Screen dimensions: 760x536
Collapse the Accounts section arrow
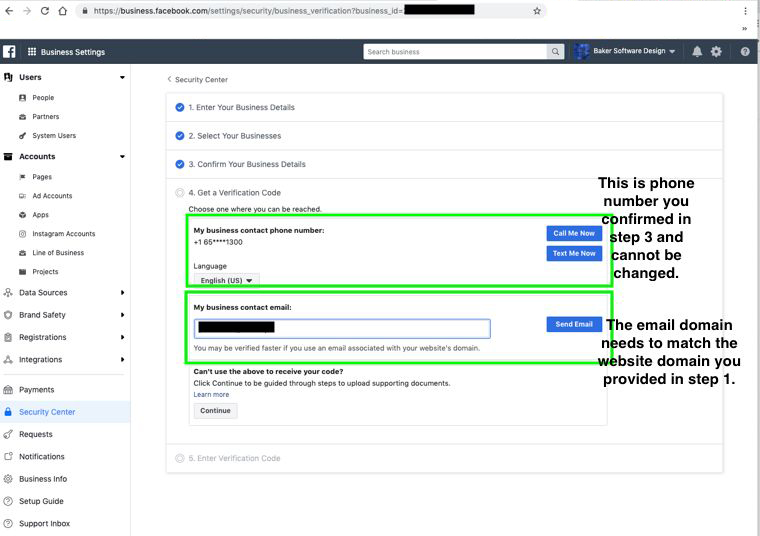[122, 157]
